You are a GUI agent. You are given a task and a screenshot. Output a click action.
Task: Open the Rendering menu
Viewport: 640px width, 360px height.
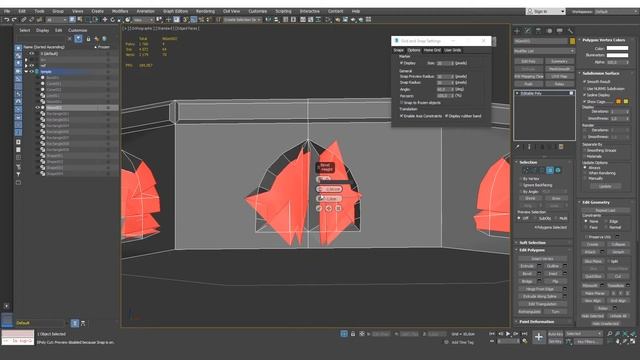pos(205,11)
